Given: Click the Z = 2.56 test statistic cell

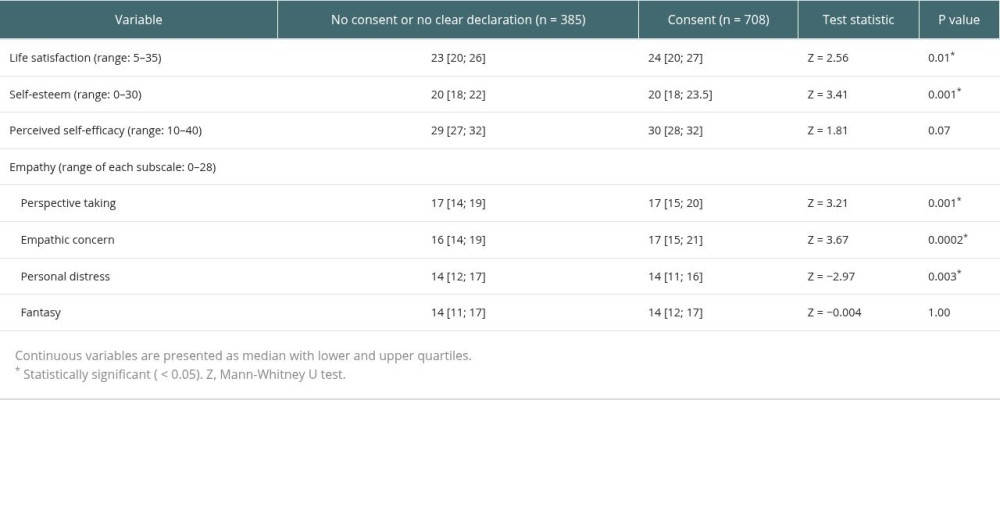Looking at the screenshot, I should tap(828, 58).
